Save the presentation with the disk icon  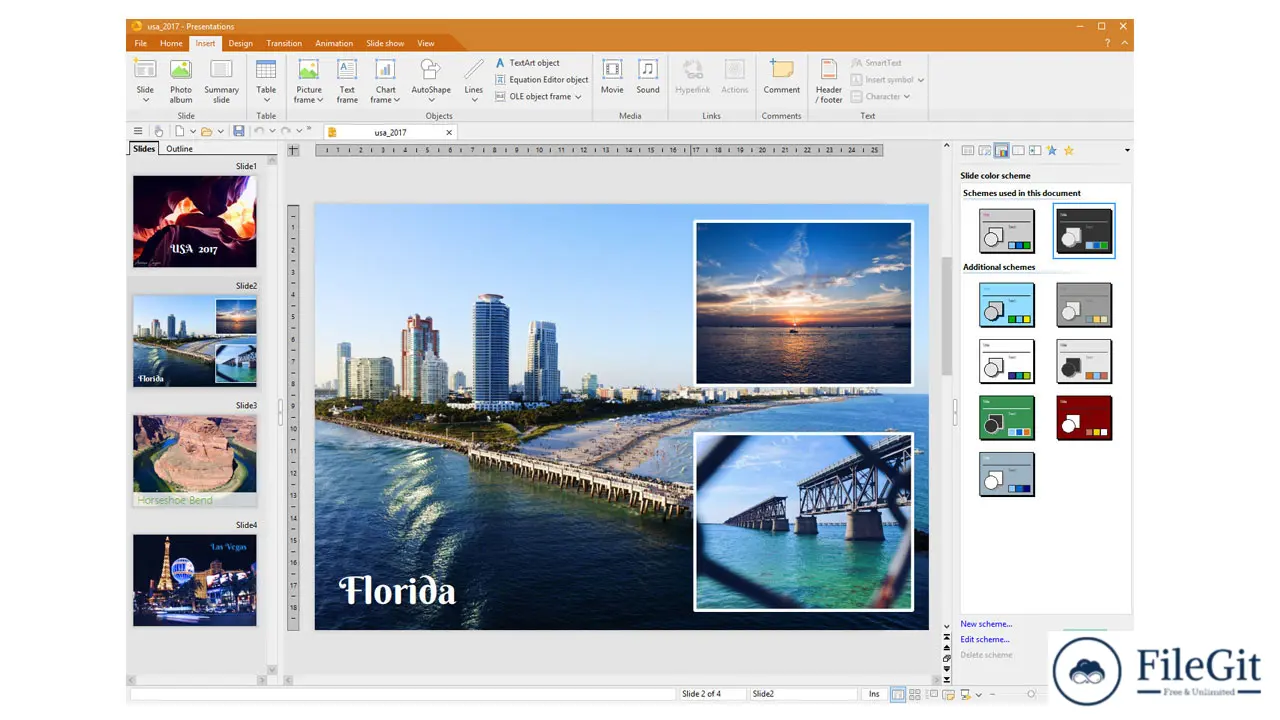click(239, 132)
